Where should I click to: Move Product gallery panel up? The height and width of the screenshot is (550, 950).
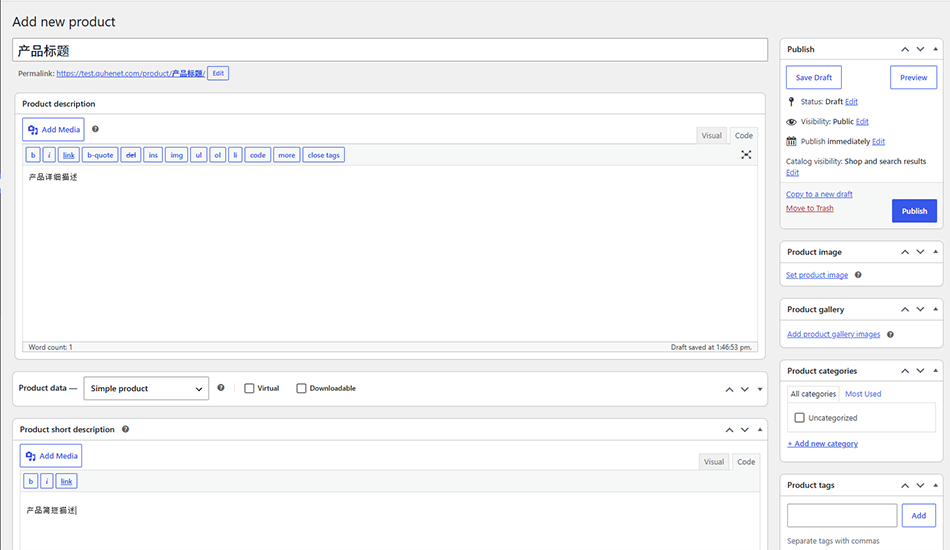[x=905, y=310]
